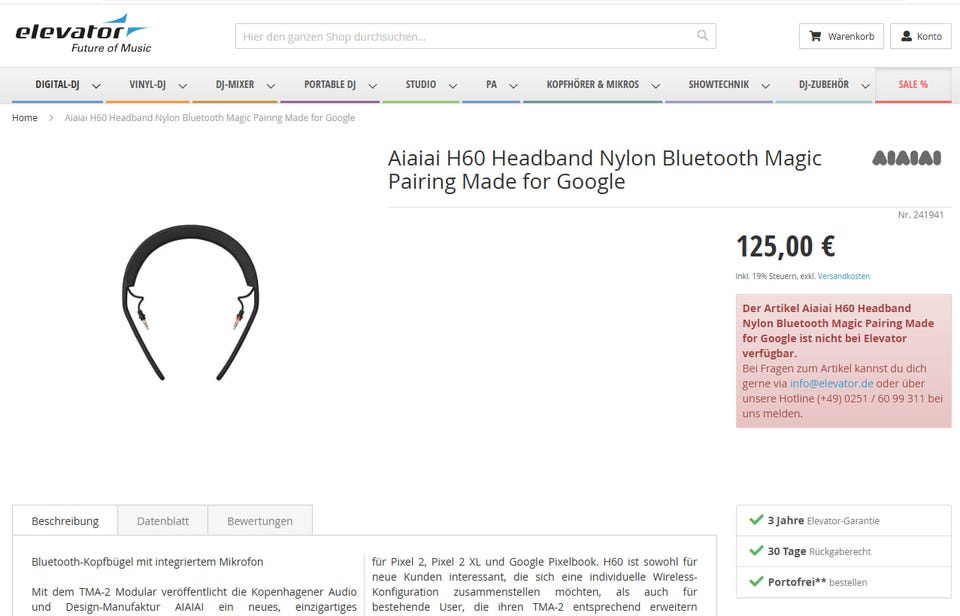Click the red unavailability notice box
960x616 pixels.
click(844, 361)
